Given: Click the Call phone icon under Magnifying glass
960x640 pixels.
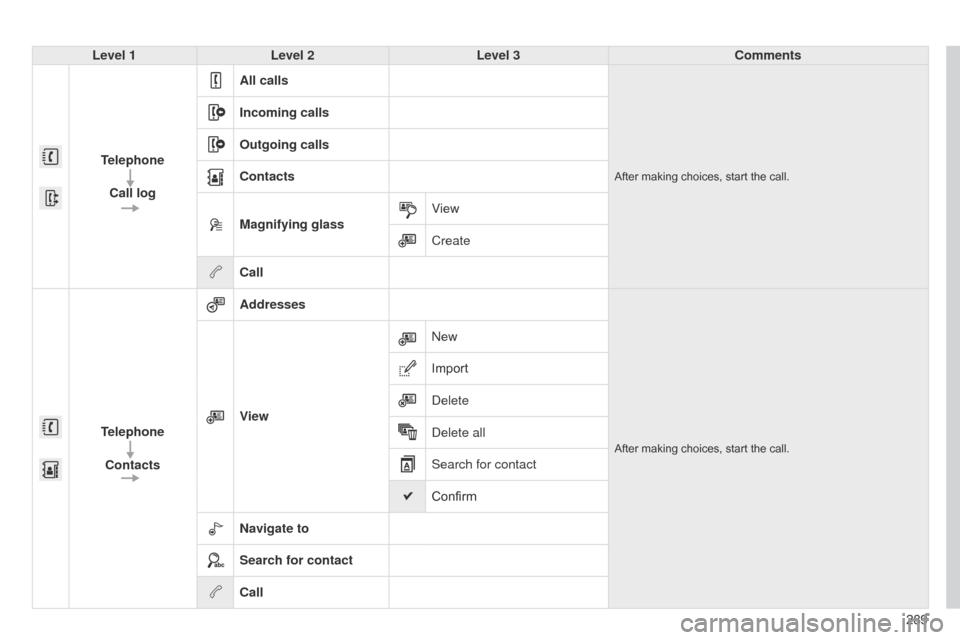Looking at the screenshot, I should pos(216,273).
